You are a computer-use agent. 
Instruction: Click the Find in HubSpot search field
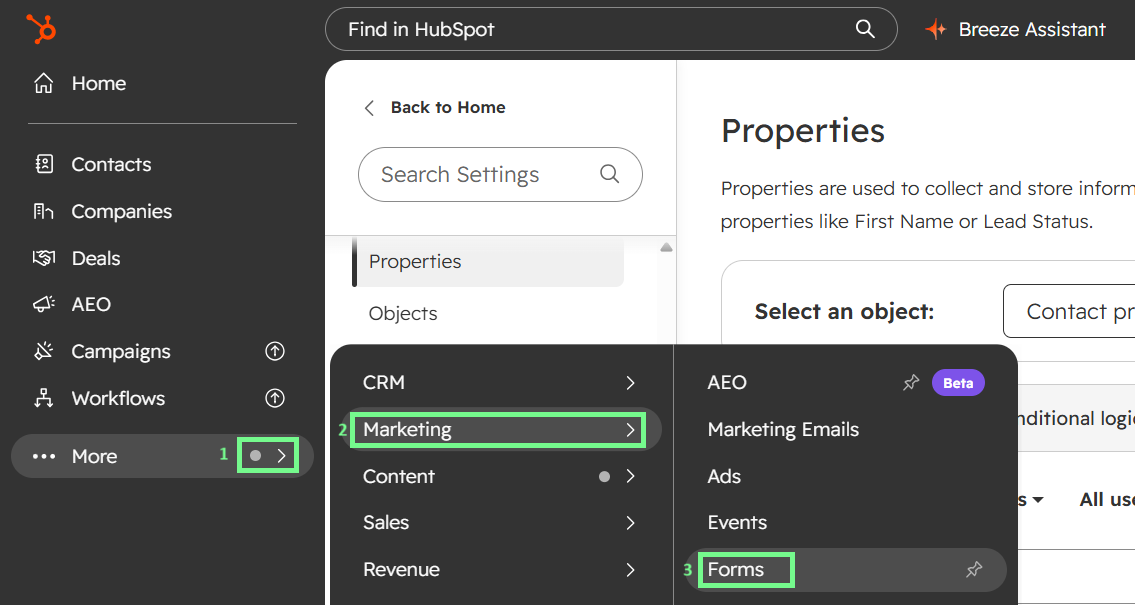pyautogui.click(x=611, y=29)
